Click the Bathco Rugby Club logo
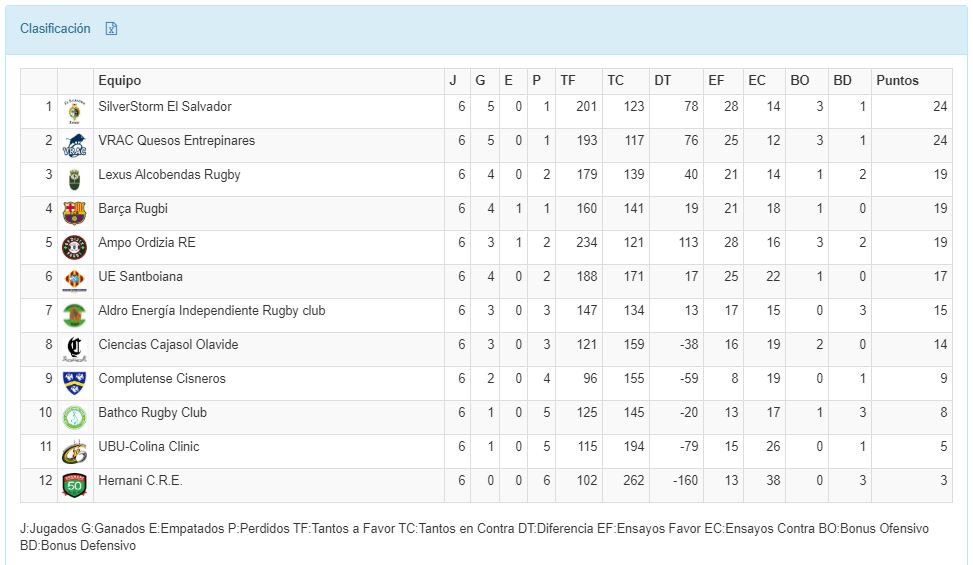The width and height of the screenshot is (973, 565). [x=74, y=417]
